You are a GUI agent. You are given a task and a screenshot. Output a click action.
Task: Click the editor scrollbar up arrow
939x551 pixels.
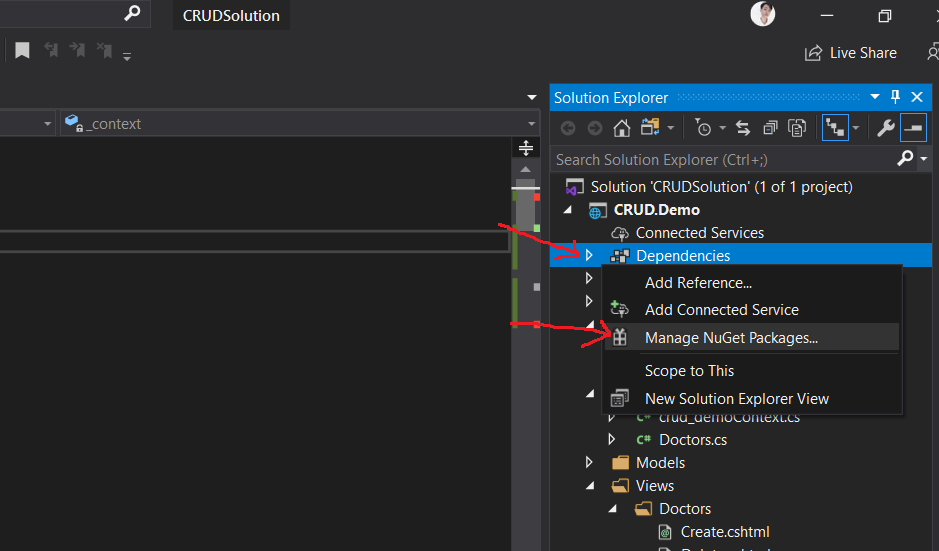[x=525, y=169]
